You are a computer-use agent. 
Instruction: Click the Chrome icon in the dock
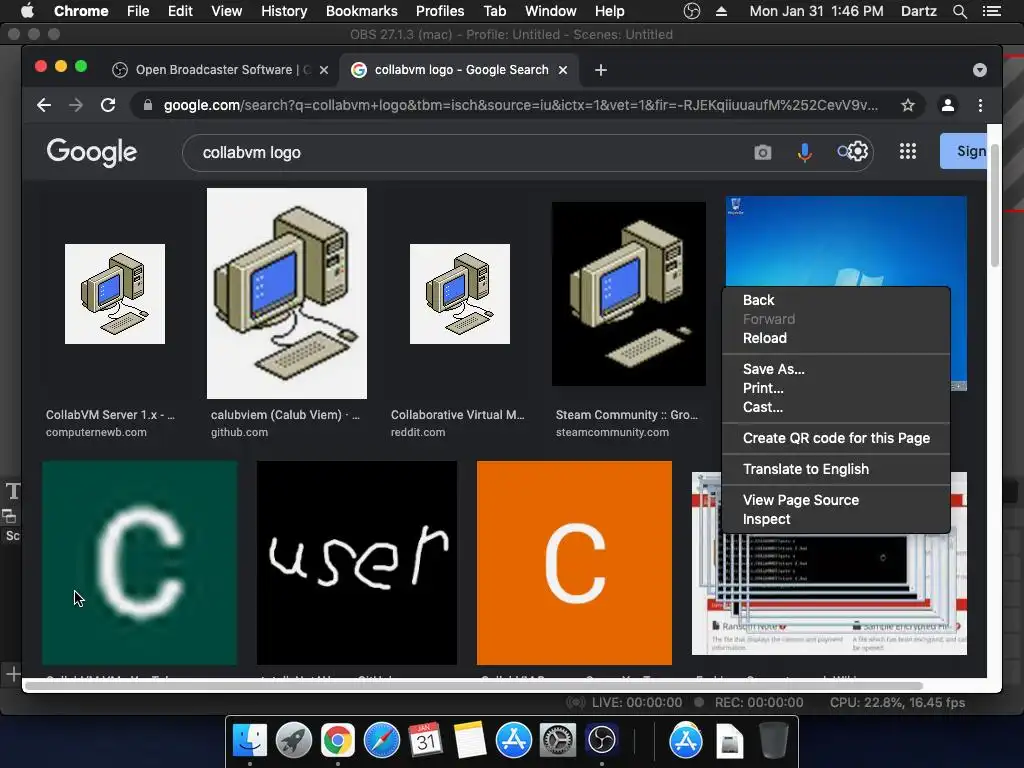coord(338,740)
